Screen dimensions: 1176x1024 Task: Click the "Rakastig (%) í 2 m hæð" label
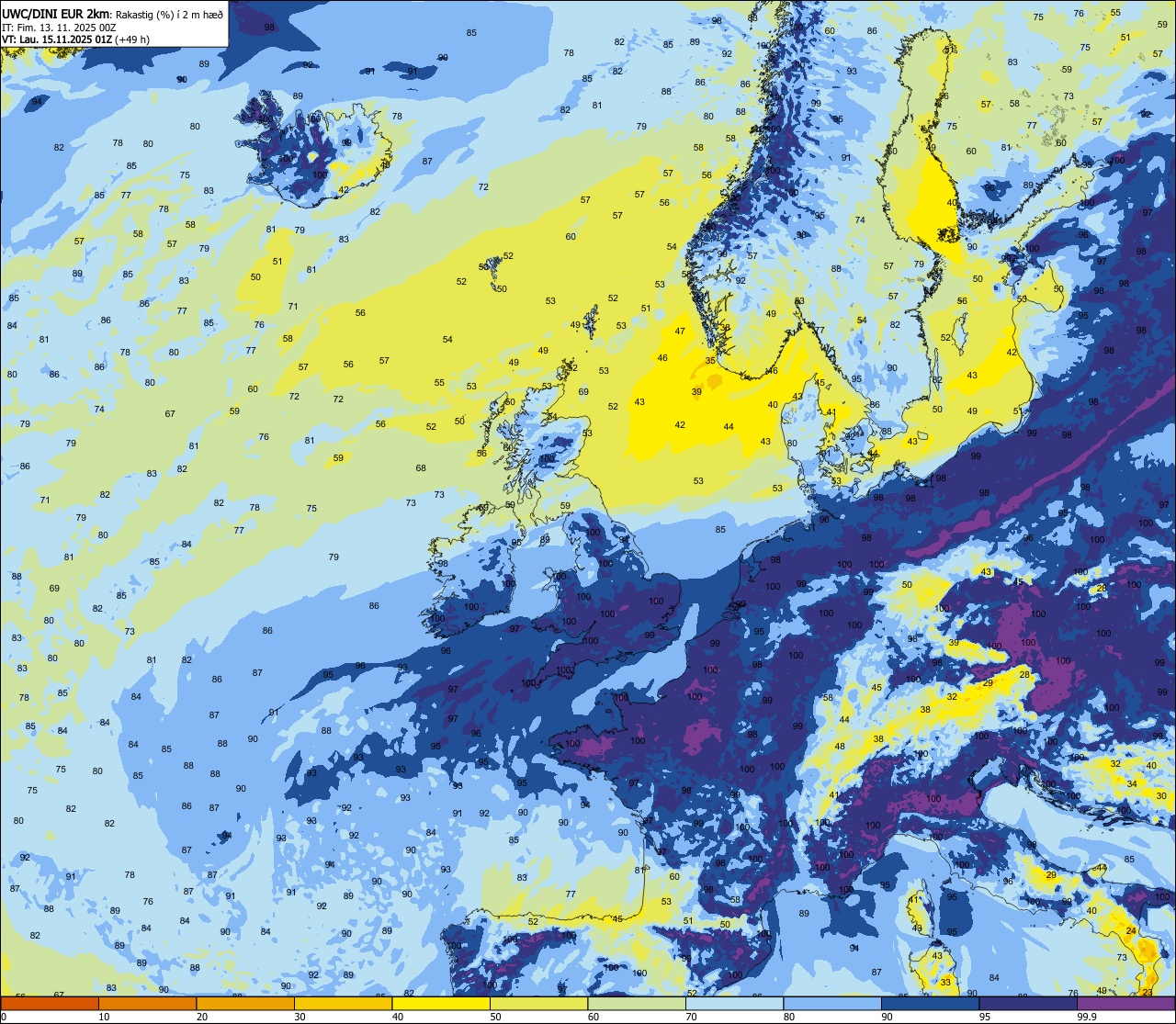point(168,14)
